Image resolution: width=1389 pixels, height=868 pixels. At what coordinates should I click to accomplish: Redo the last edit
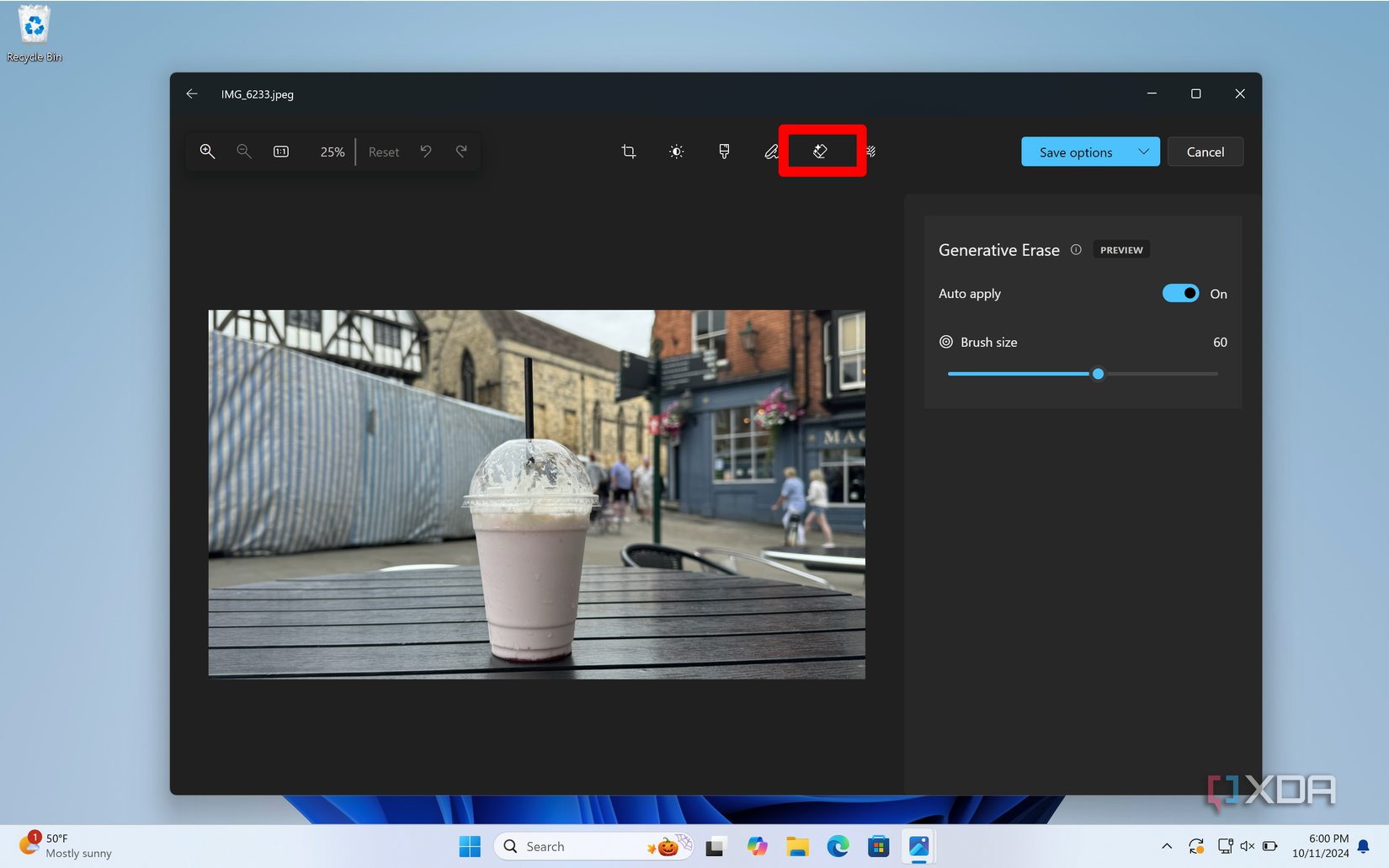tap(461, 152)
